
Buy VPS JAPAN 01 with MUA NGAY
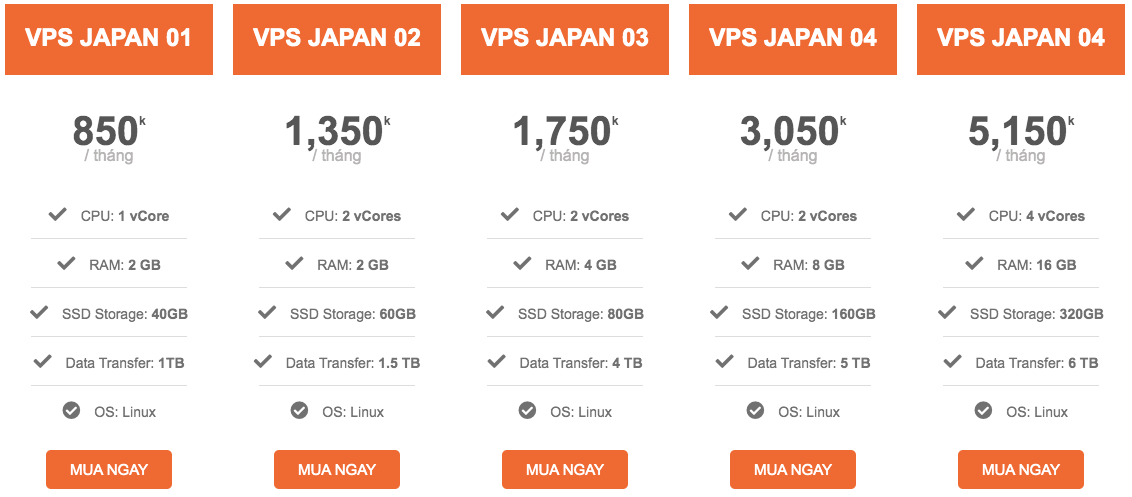(109, 470)
